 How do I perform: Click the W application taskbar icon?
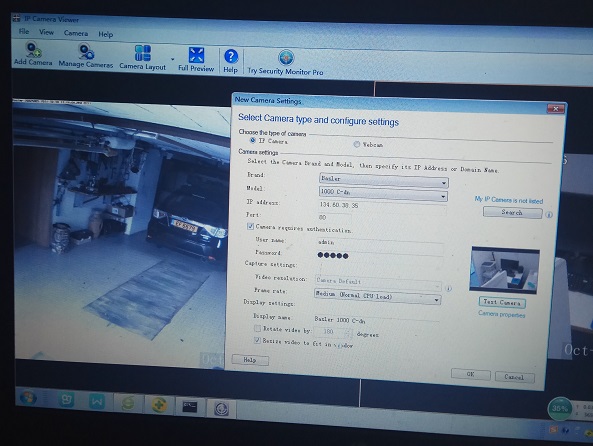tap(97, 402)
